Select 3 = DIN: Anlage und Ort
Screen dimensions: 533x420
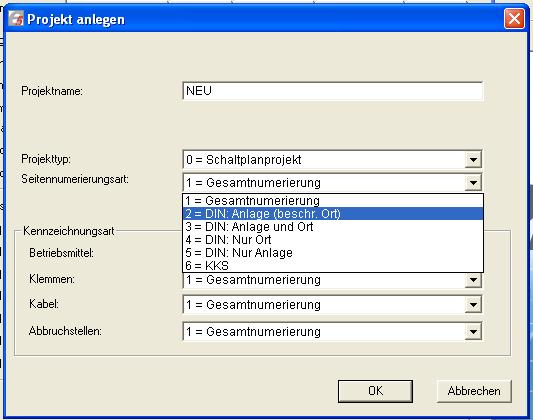(x=333, y=227)
